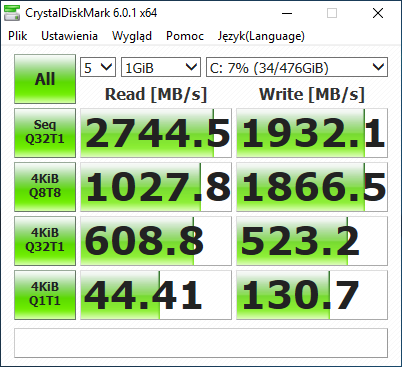Open the Plik menu
Viewport: 402px width, 367px height.
tap(18, 36)
